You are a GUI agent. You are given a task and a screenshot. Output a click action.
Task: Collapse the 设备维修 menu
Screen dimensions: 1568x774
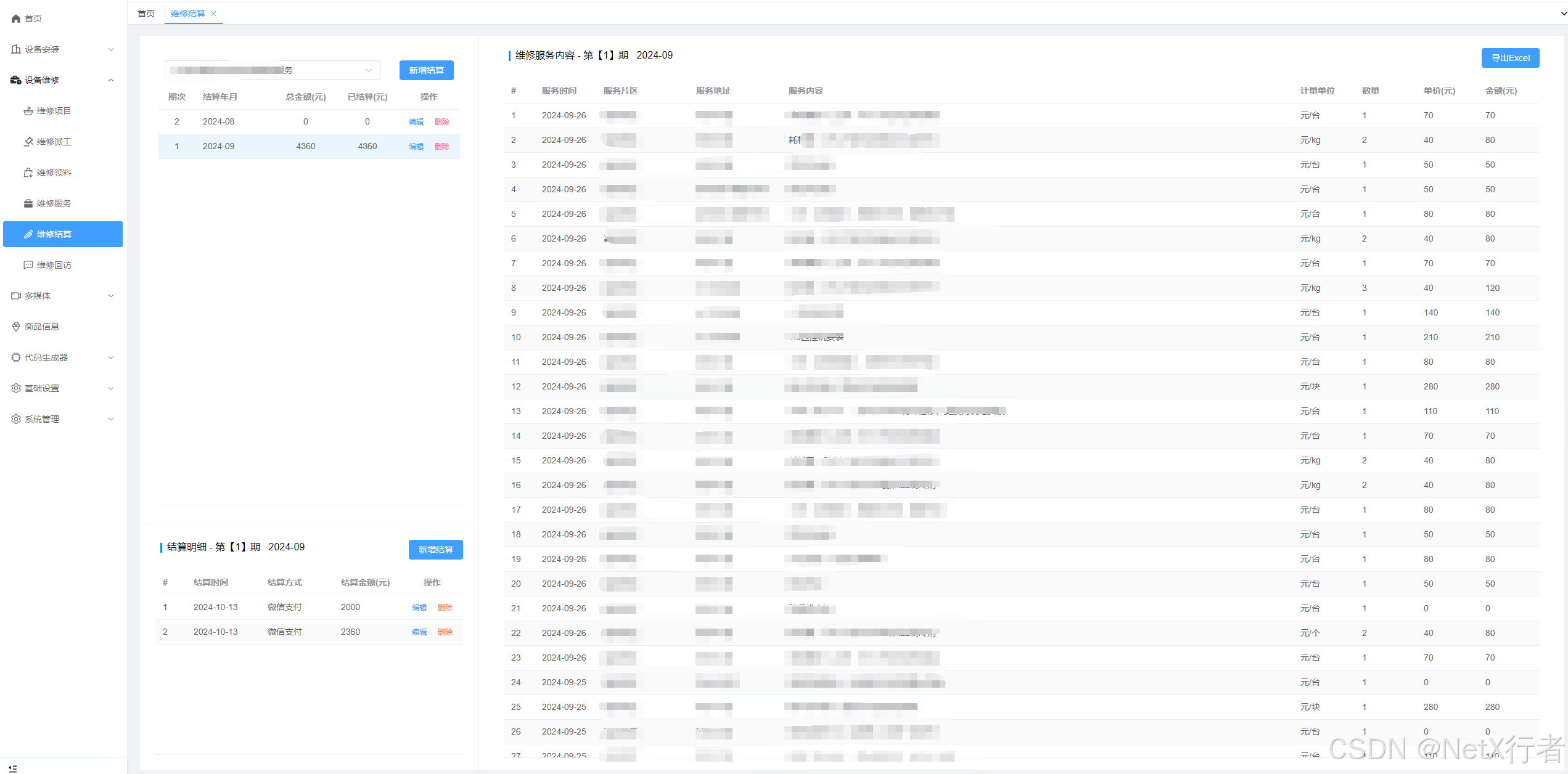111,80
